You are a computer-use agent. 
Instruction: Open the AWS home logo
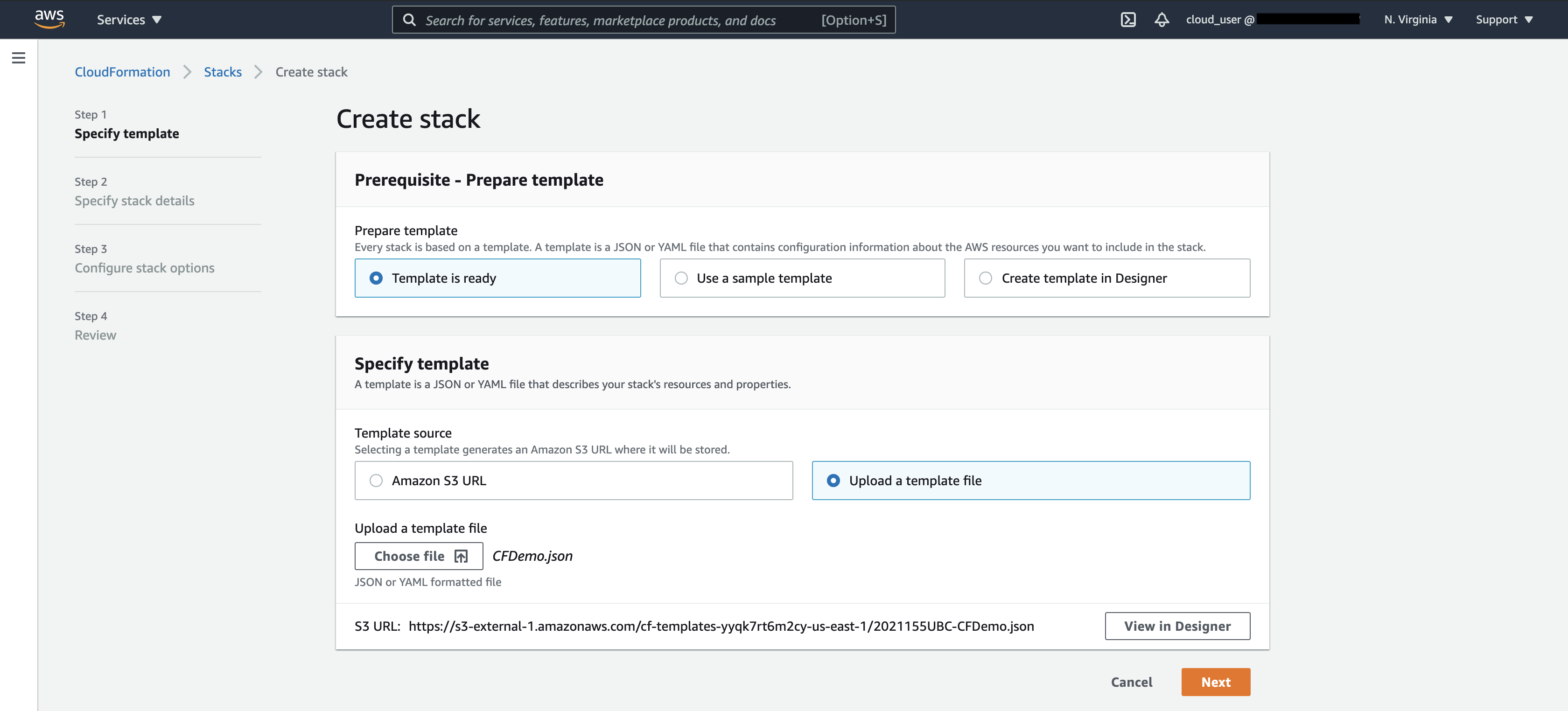[49, 20]
